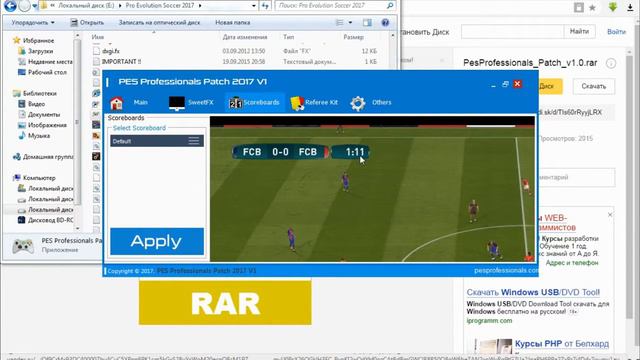
Task: Sort by Дата изменения column header
Action: point(245,37)
